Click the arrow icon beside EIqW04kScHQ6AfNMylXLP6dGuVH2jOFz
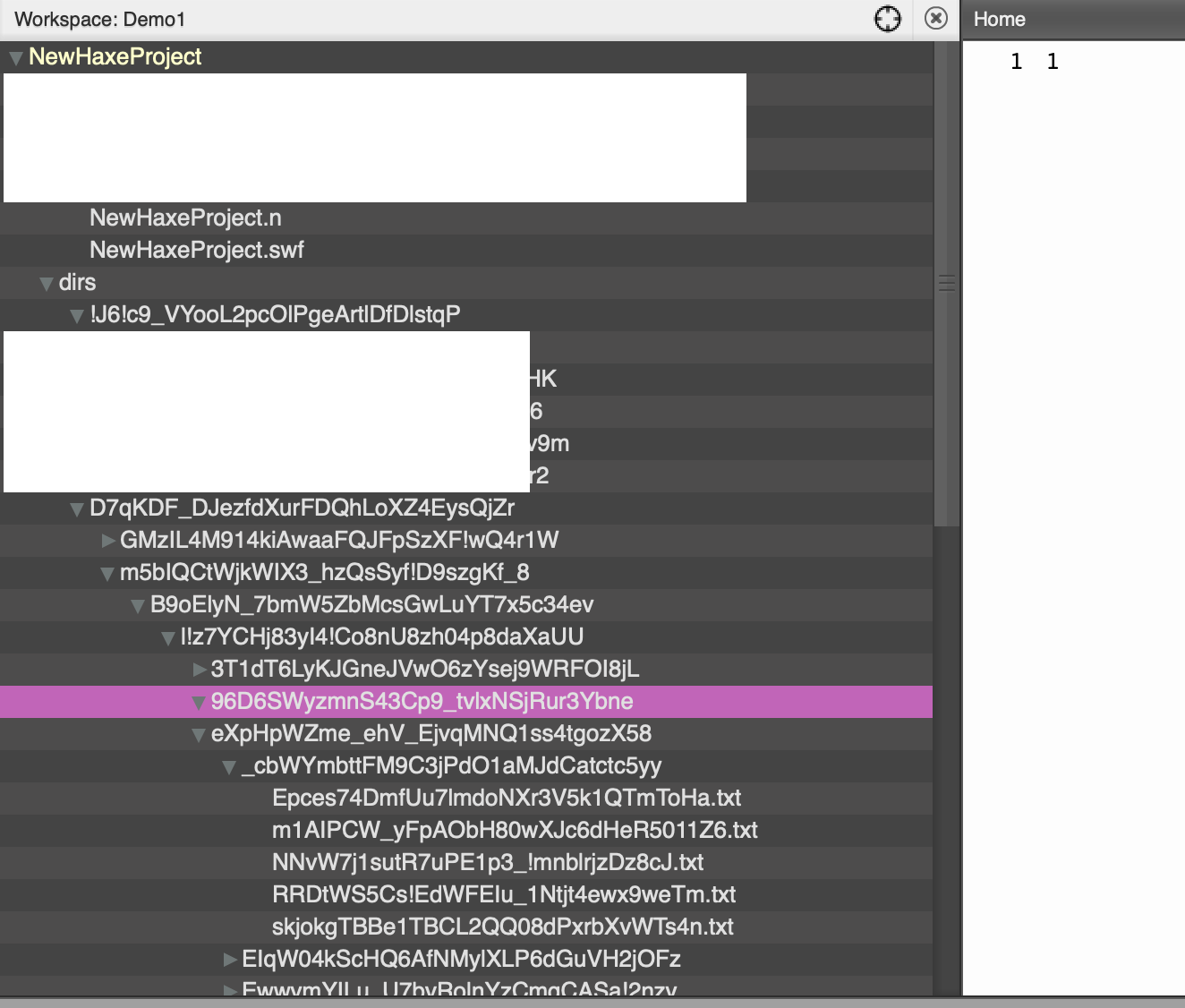1185x1008 pixels. [x=228, y=959]
